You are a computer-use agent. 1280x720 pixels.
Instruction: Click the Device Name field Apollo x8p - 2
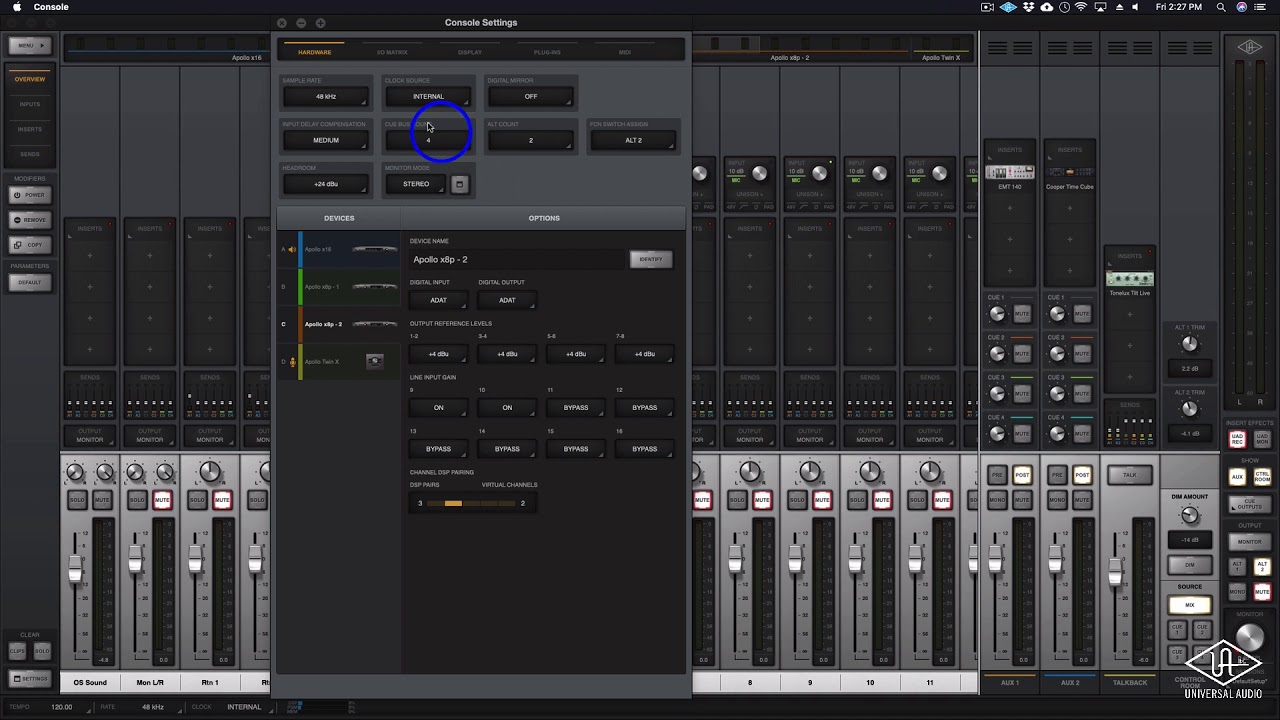(x=517, y=260)
